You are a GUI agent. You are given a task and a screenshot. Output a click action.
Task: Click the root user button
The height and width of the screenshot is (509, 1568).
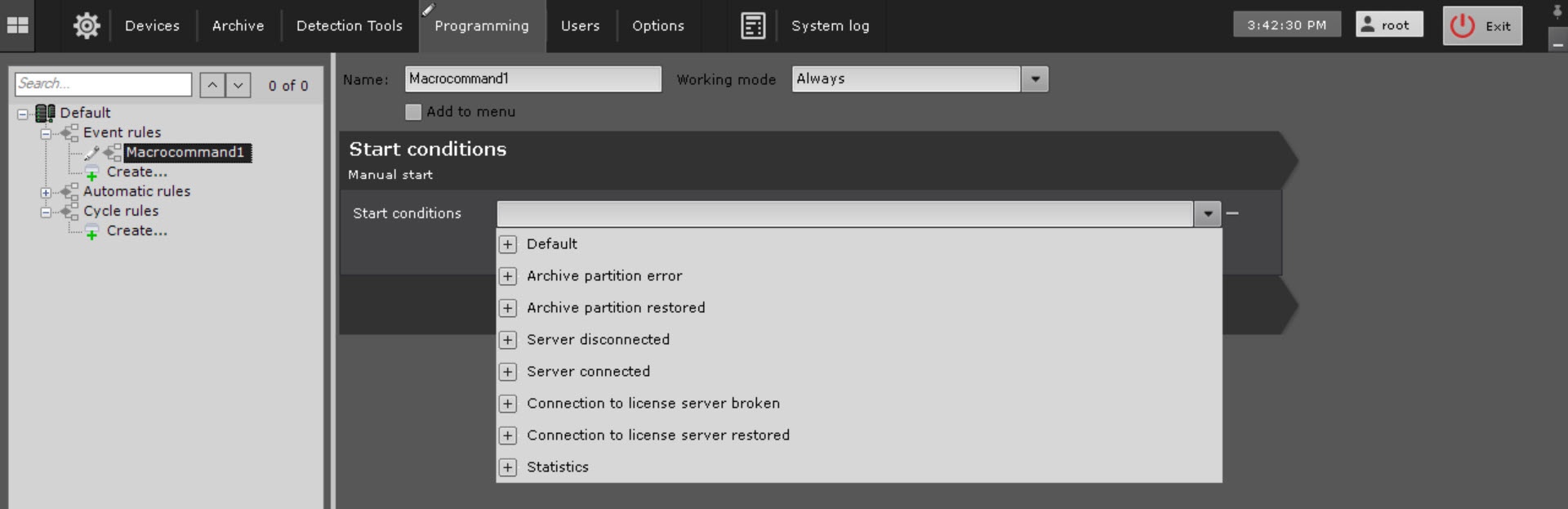click(x=1388, y=25)
